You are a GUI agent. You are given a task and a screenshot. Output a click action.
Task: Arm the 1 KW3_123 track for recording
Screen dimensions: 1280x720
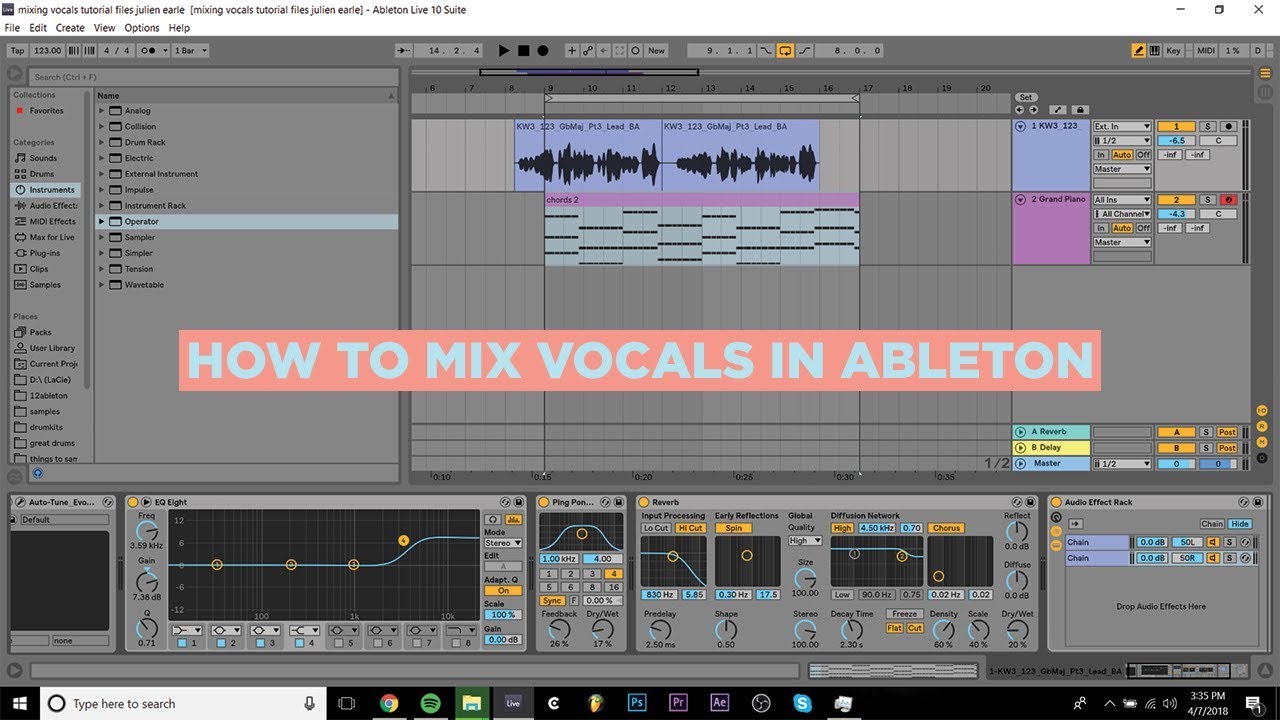(1228, 127)
